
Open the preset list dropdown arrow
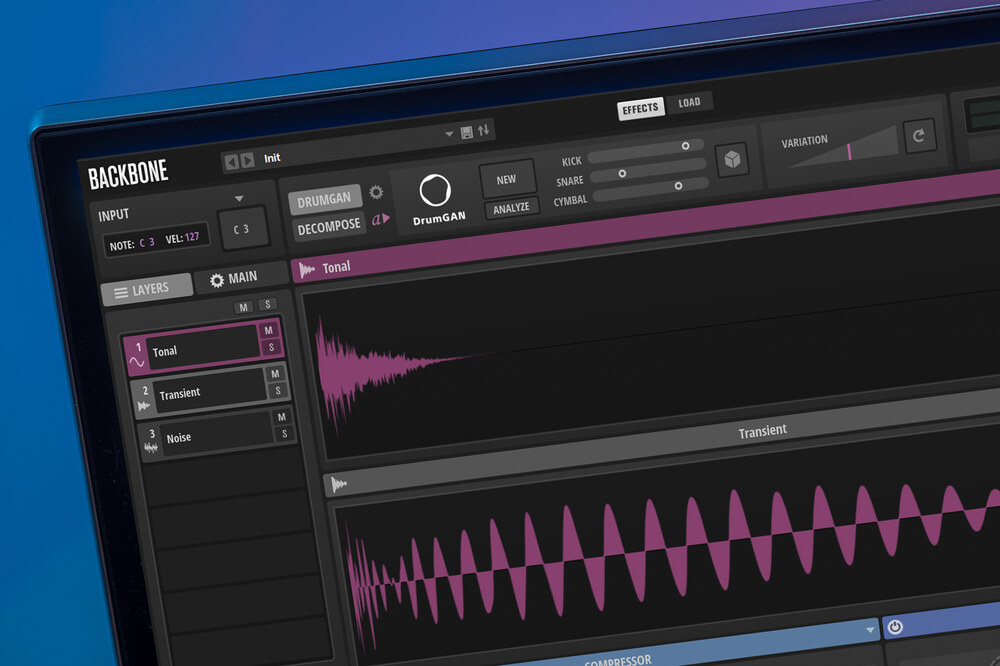click(449, 134)
